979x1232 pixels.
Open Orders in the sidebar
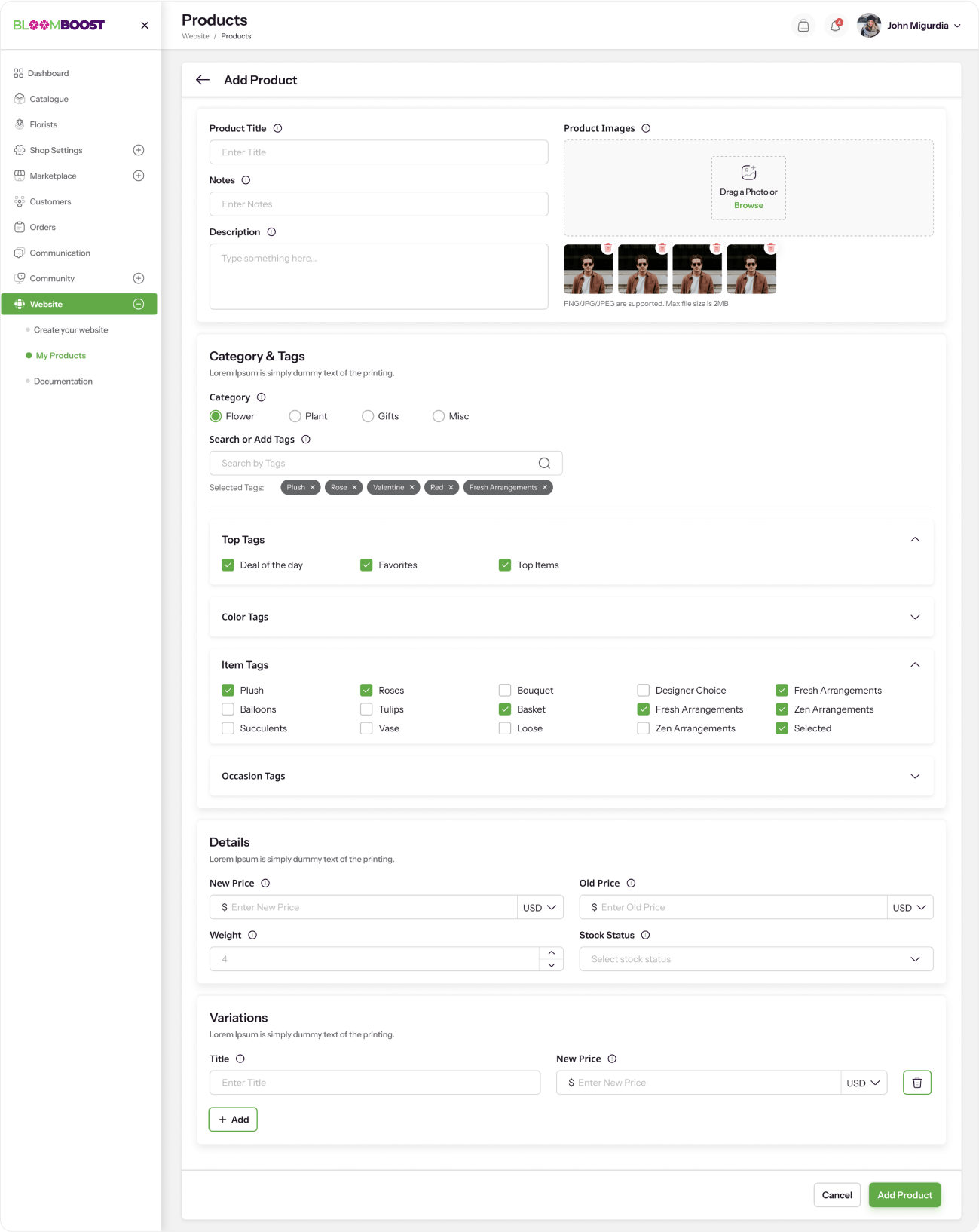[x=43, y=227]
